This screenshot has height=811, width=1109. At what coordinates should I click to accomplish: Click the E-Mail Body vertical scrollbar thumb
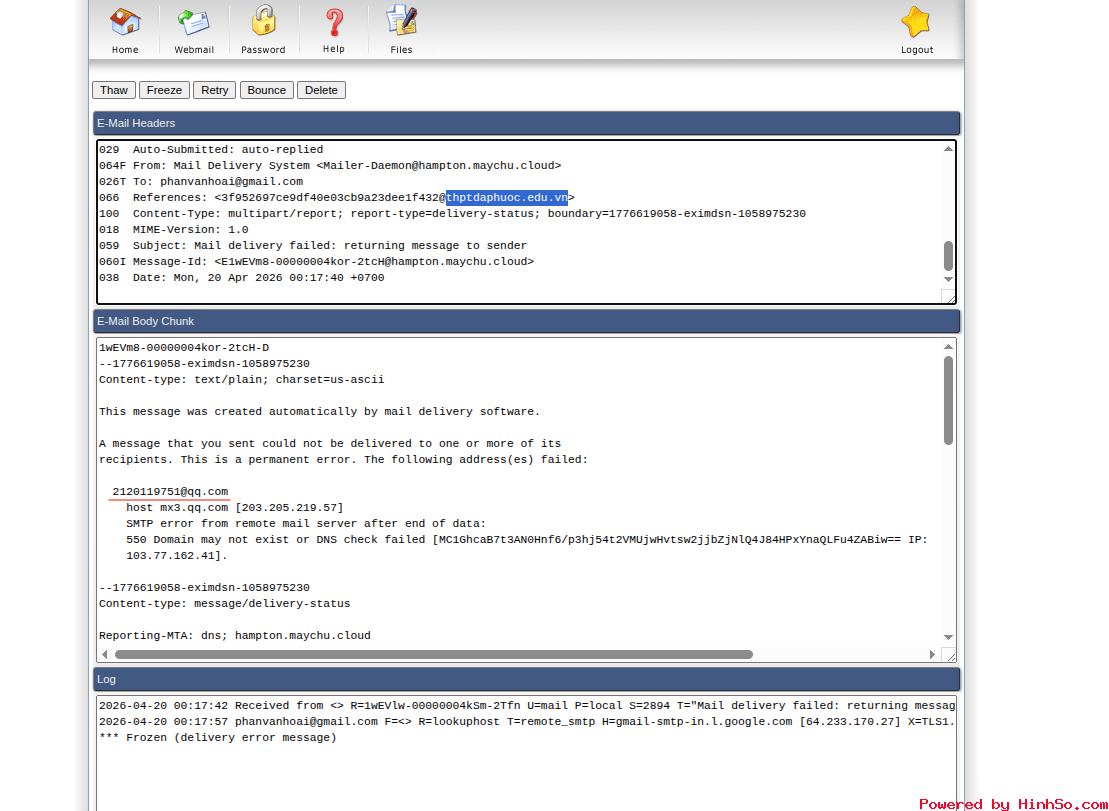pyautogui.click(x=948, y=400)
